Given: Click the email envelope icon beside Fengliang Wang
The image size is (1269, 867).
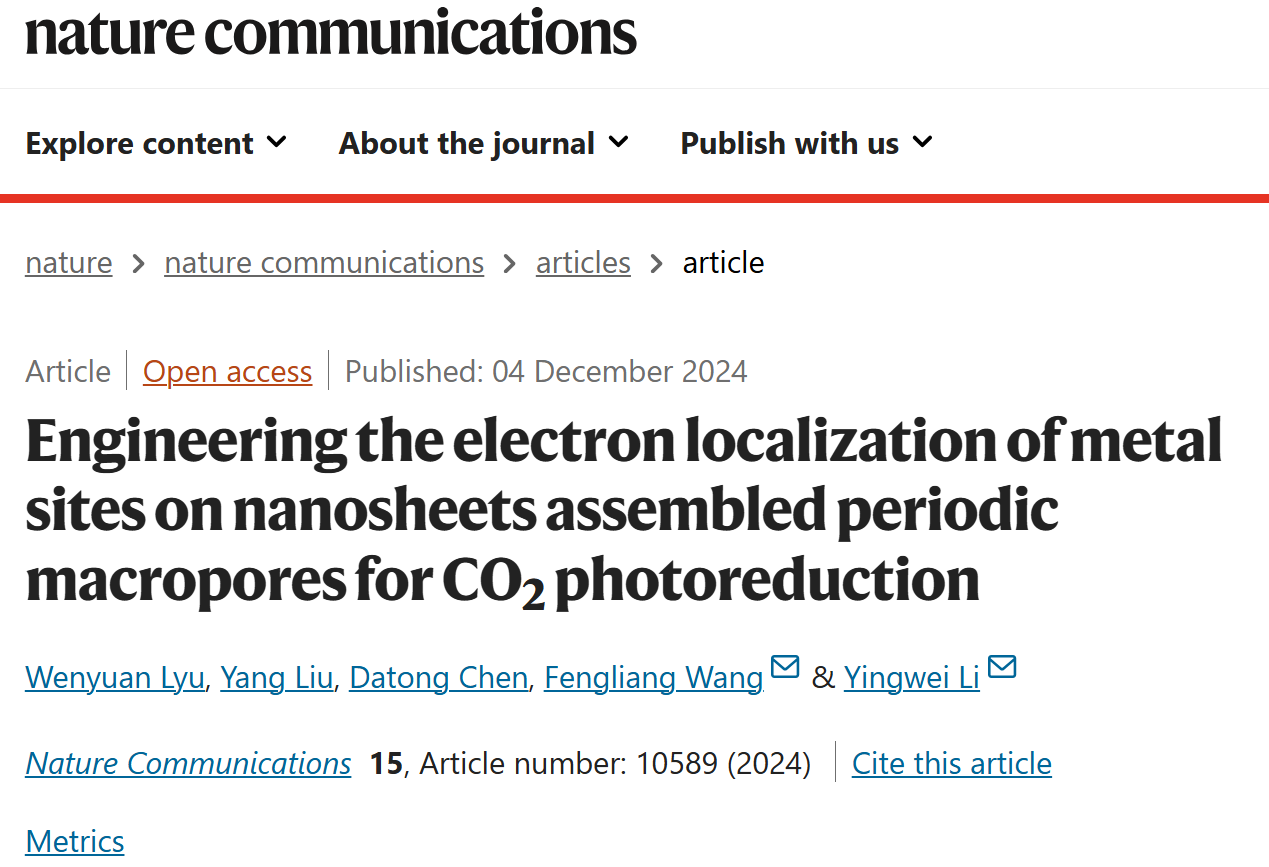Looking at the screenshot, I should click(785, 666).
